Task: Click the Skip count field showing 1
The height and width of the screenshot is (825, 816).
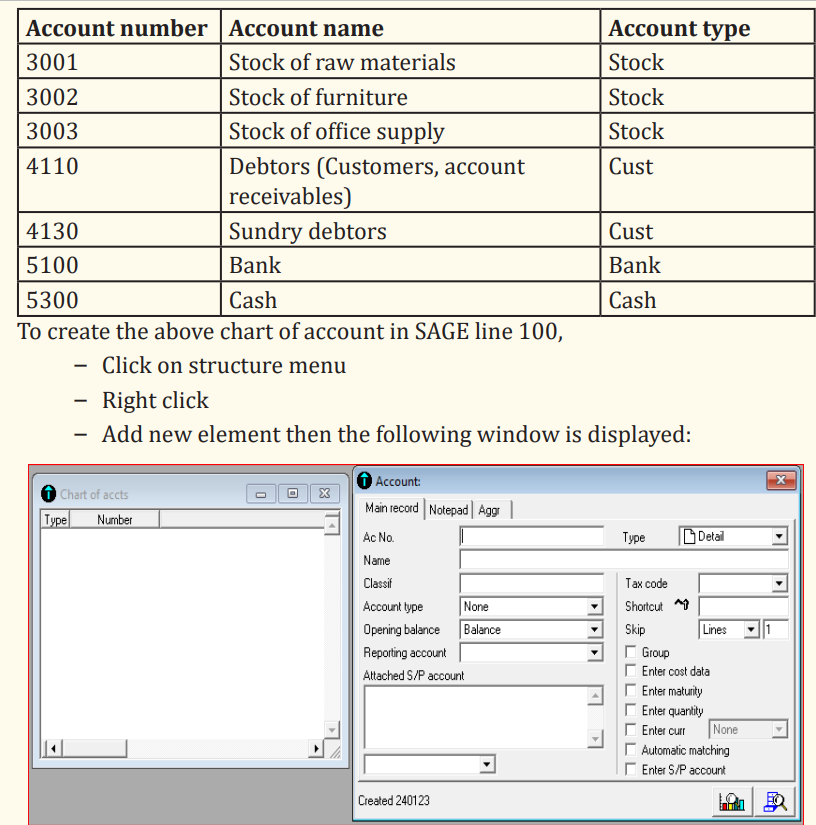Action: point(776,629)
